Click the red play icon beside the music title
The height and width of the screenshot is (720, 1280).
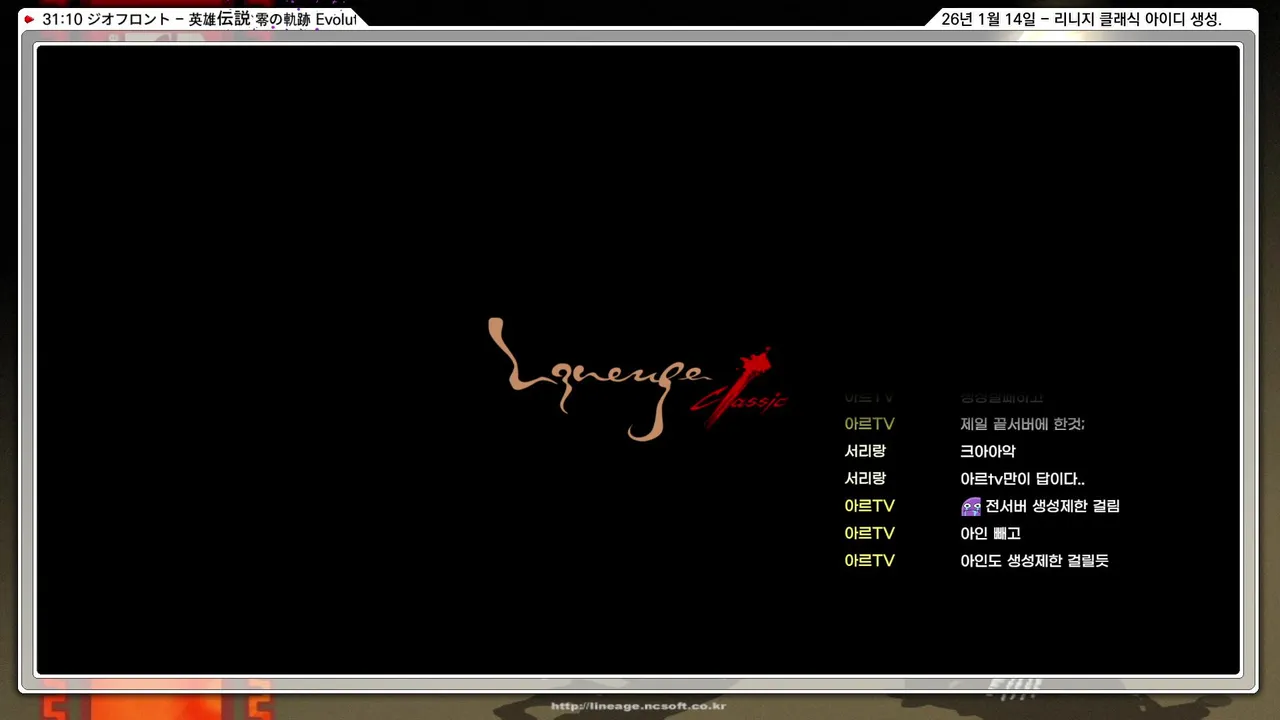[x=29, y=19]
